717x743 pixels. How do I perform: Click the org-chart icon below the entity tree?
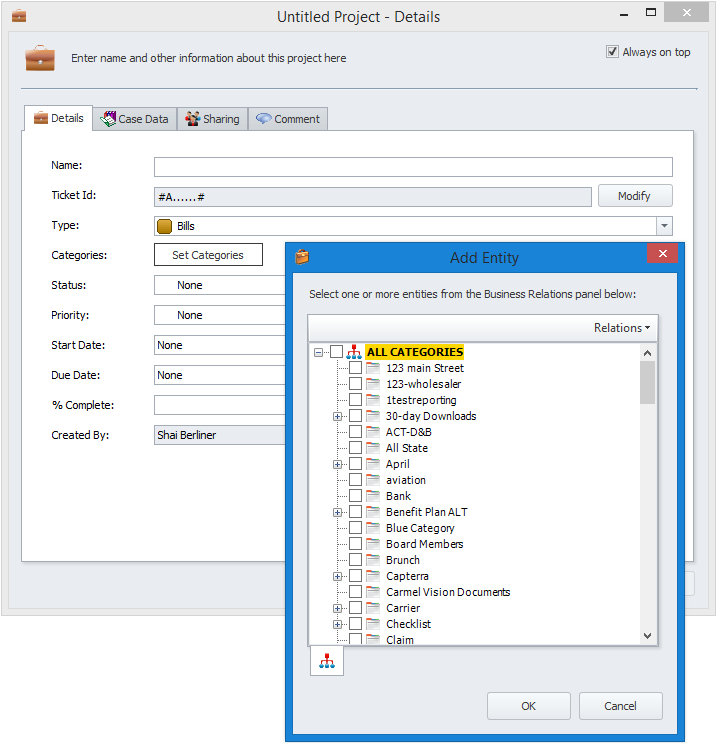coord(327,661)
